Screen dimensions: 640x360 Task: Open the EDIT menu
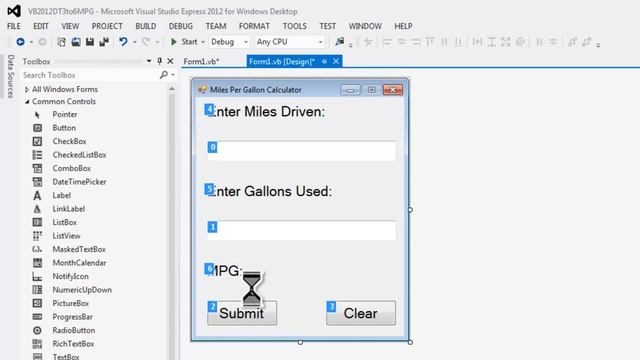(40, 26)
